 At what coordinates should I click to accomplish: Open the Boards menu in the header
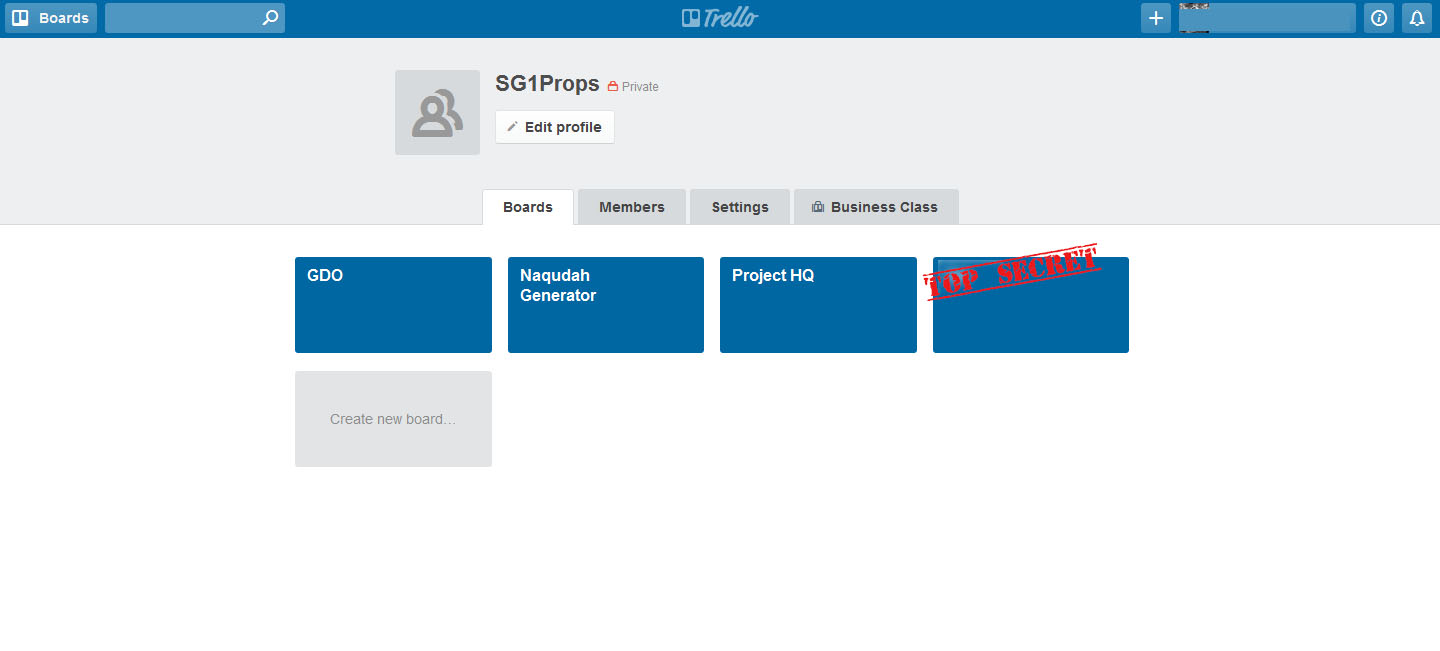pos(51,17)
